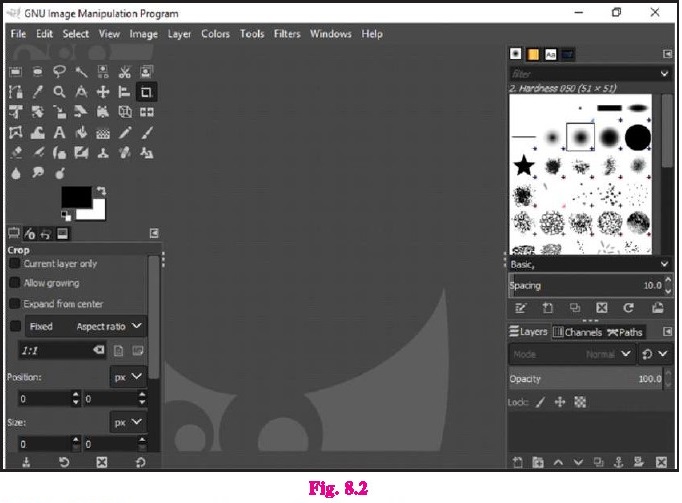Select the Text tool
The height and width of the screenshot is (503, 682).
(59, 133)
